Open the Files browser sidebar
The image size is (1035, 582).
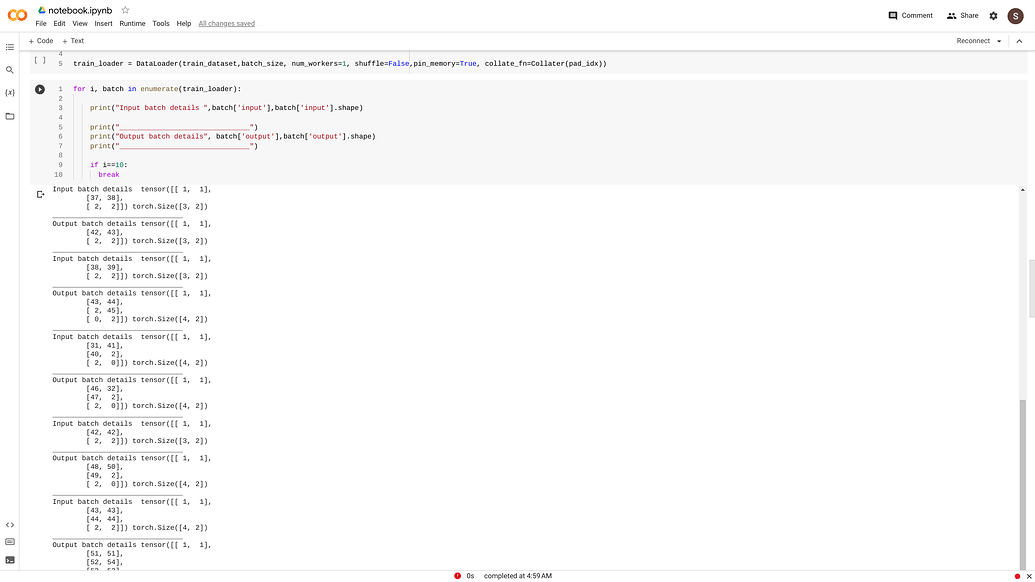[10, 115]
